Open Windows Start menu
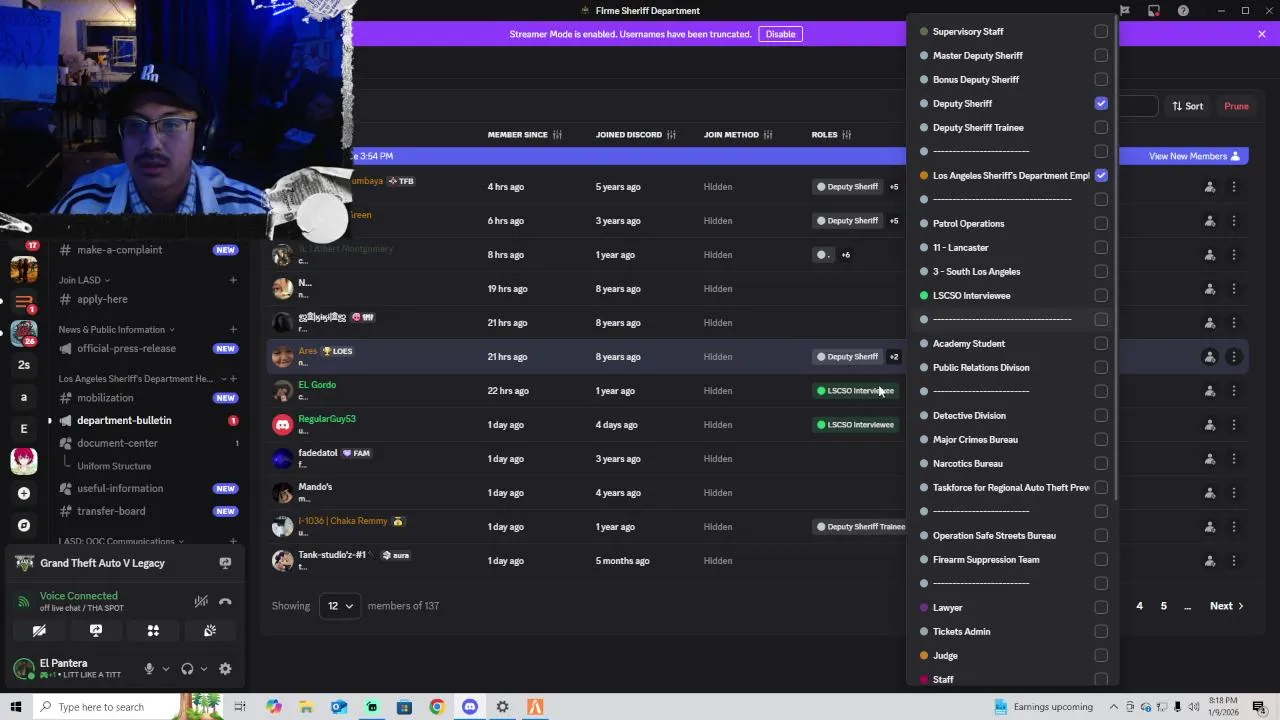Image resolution: width=1280 pixels, height=720 pixels. (x=15, y=707)
